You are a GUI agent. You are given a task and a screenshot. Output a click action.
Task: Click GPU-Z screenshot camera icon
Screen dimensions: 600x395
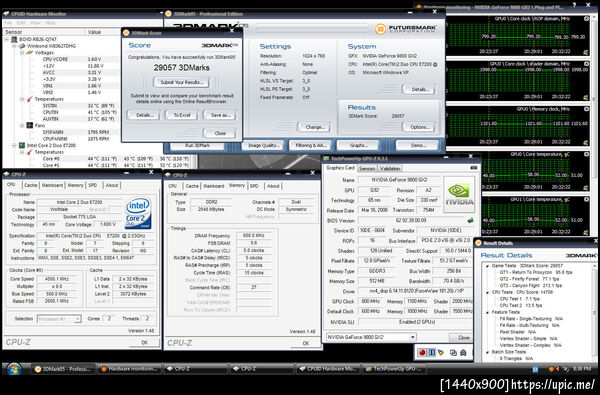(x=473, y=168)
